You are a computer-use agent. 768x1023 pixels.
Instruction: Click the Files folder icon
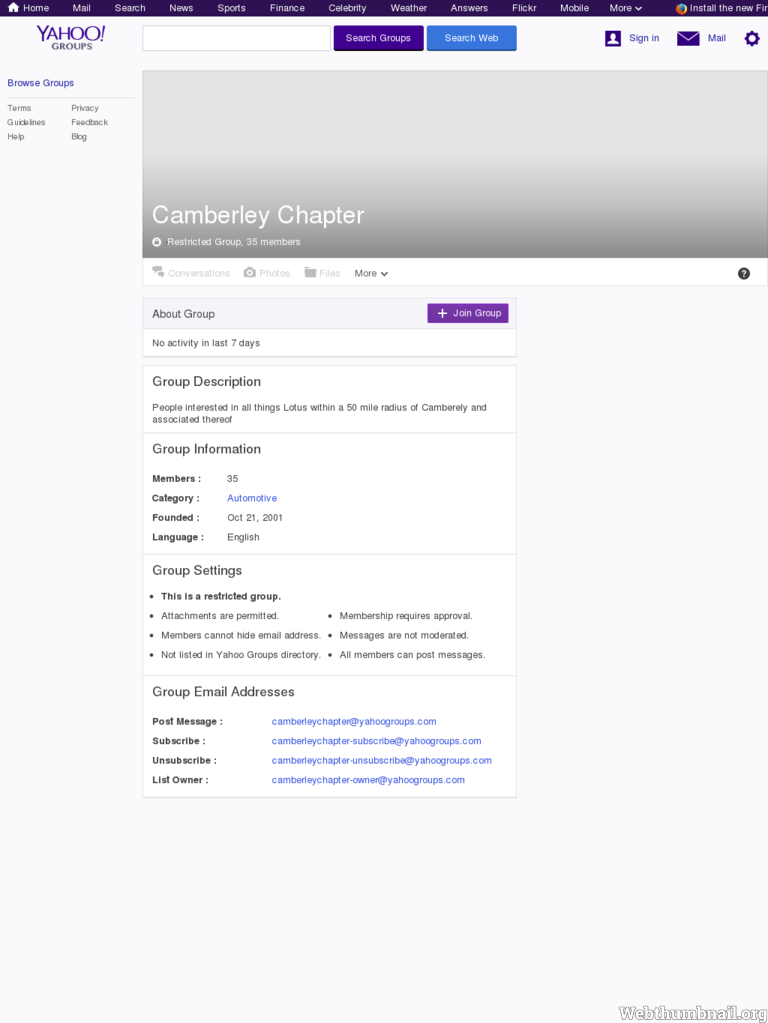(x=310, y=273)
